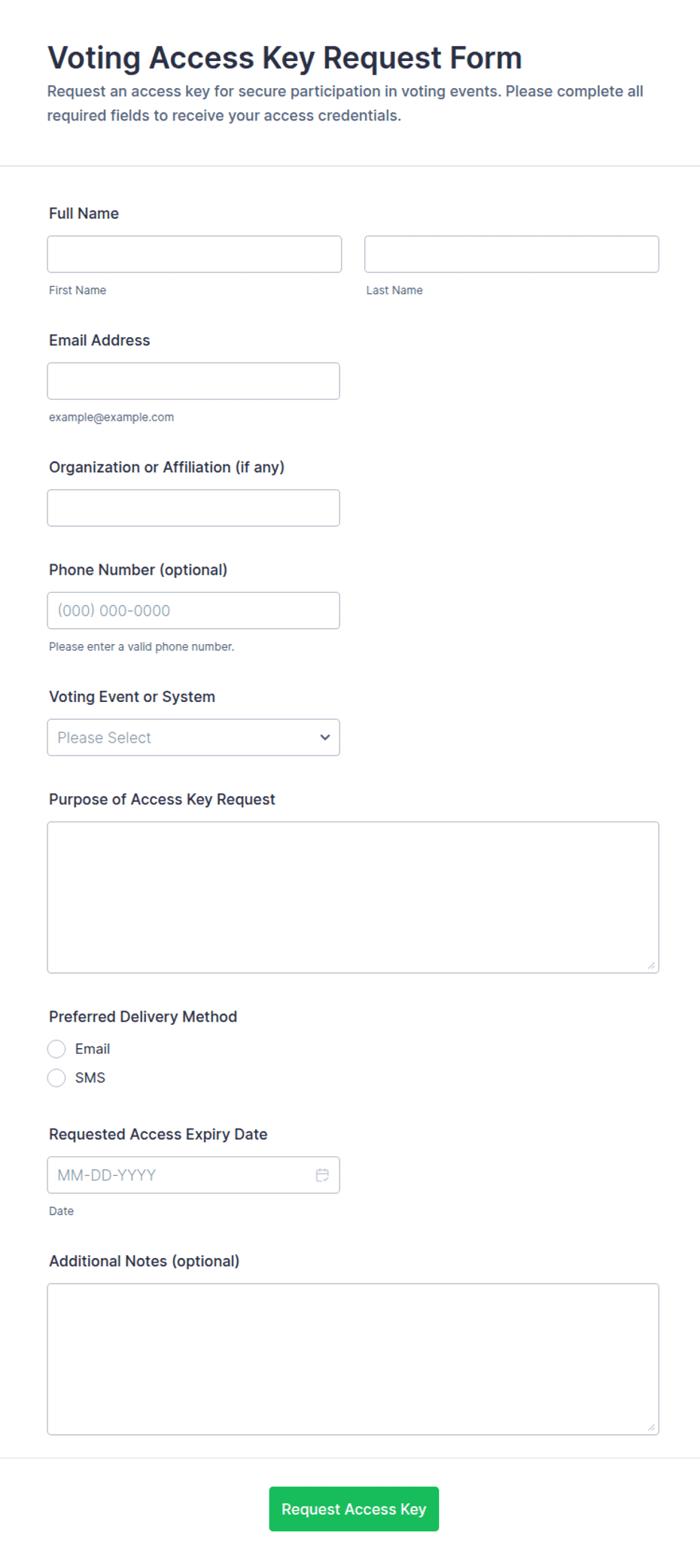
Task: Click the Preferred Delivery Method label
Action: [x=143, y=1016]
